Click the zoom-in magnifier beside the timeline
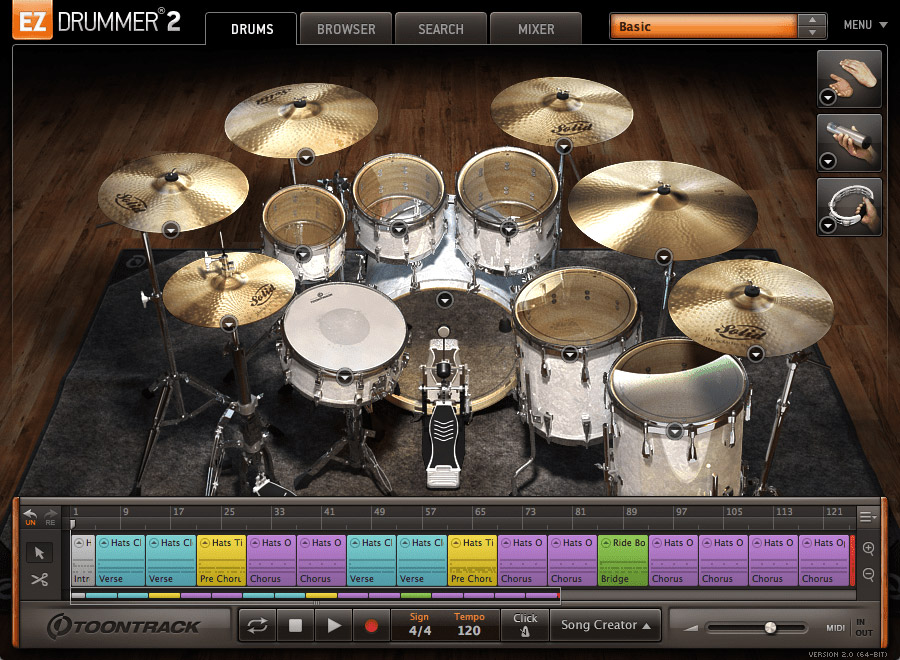This screenshot has height=660, width=900. coord(868,549)
